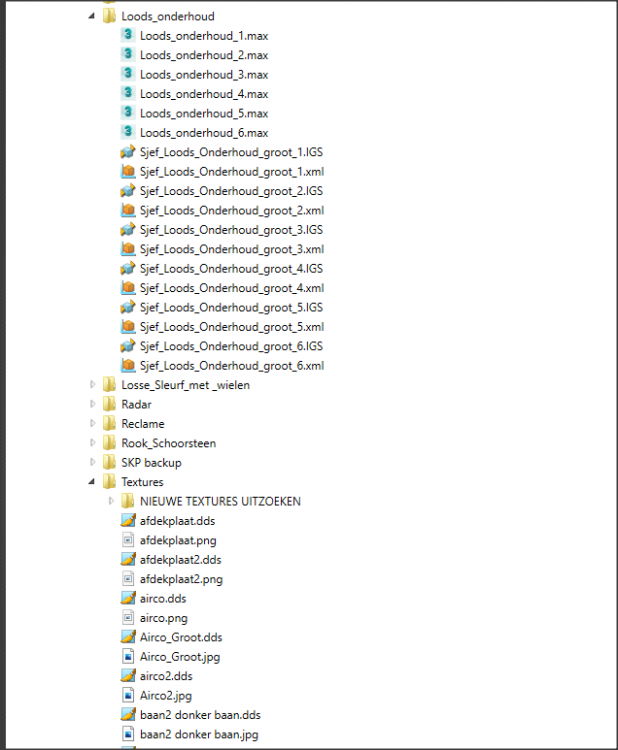Click the jpg icon beside Airco_Groot.jpg
The height and width of the screenshot is (750, 618).
[127, 657]
